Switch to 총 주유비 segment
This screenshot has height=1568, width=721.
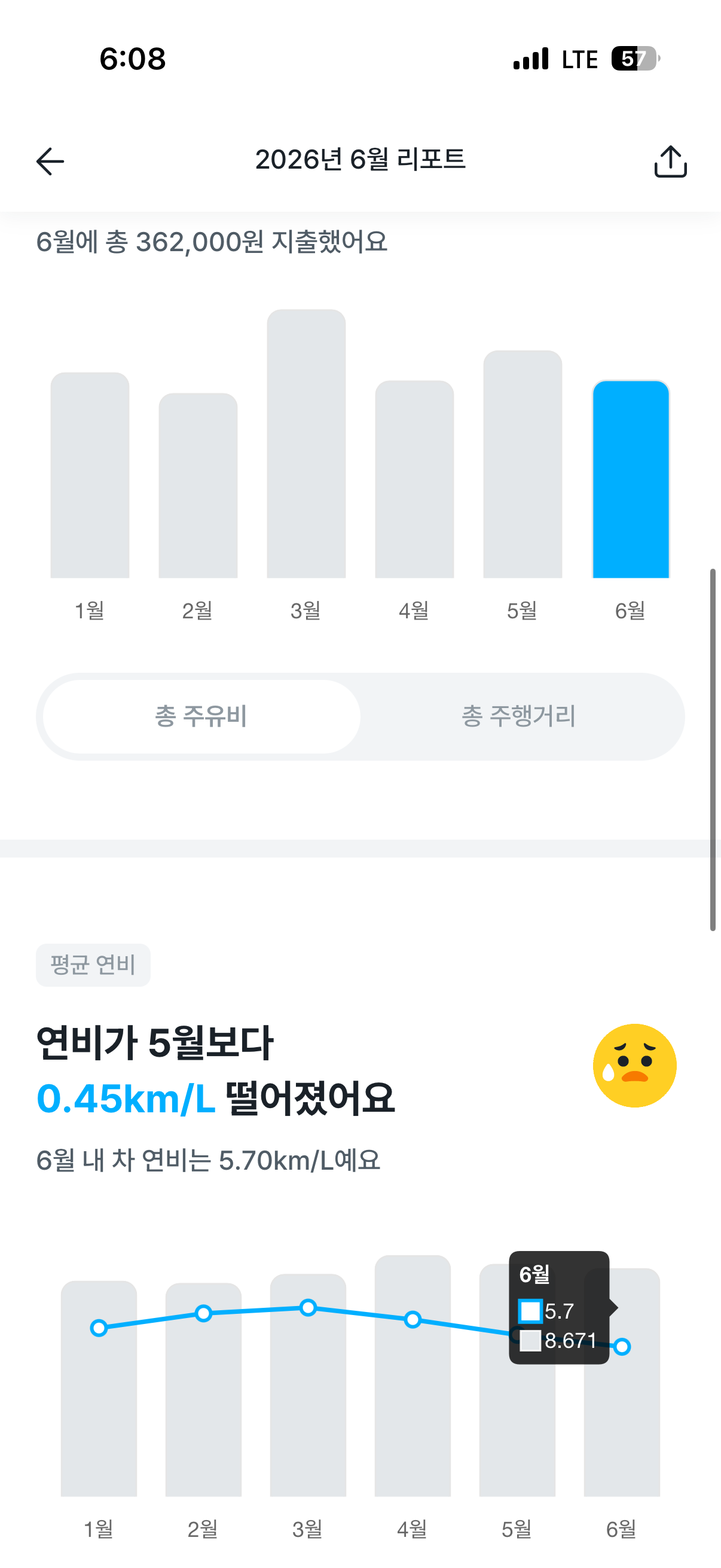[201, 716]
